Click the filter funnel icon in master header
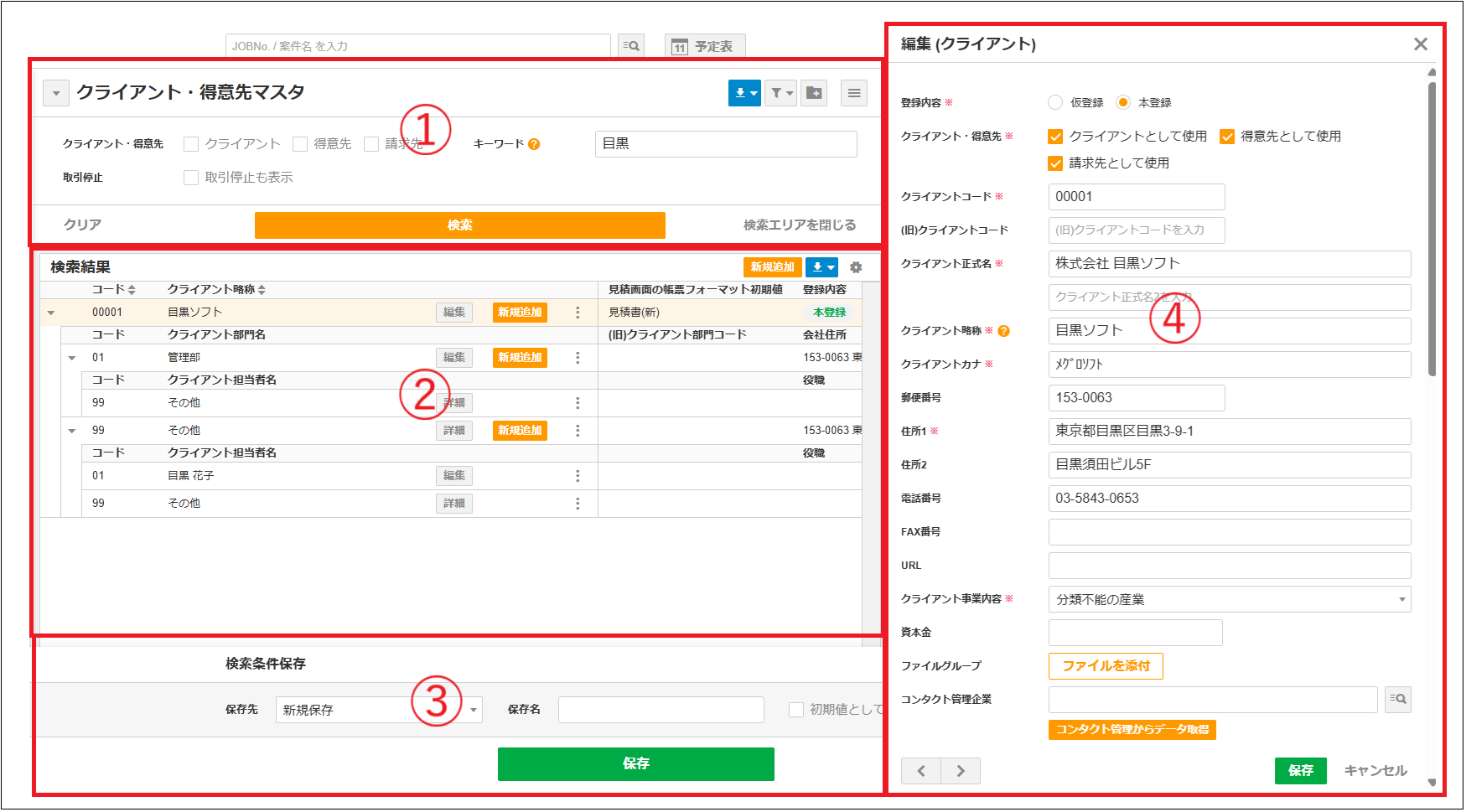The height and width of the screenshot is (812, 1466). (x=780, y=93)
